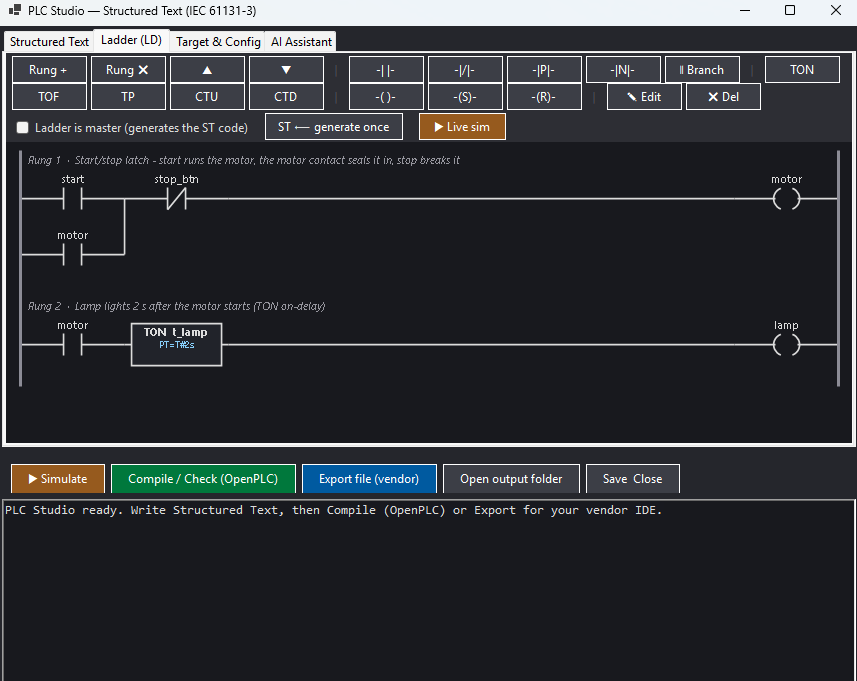The image size is (857, 681).
Task: Select the lamp output coil
Action: click(786, 345)
